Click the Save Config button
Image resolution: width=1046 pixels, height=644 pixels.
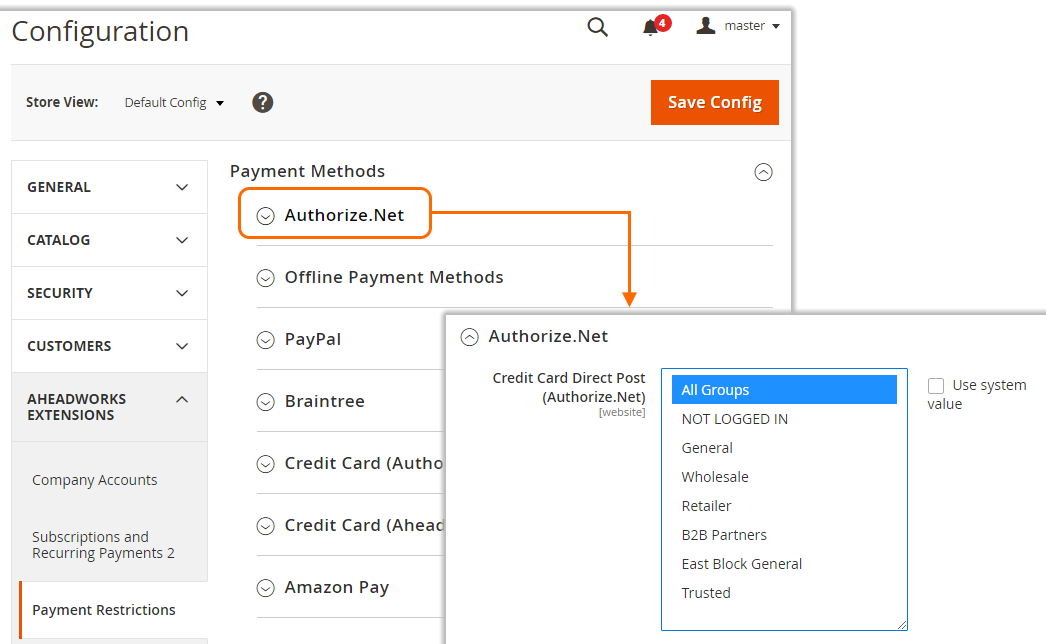point(714,102)
